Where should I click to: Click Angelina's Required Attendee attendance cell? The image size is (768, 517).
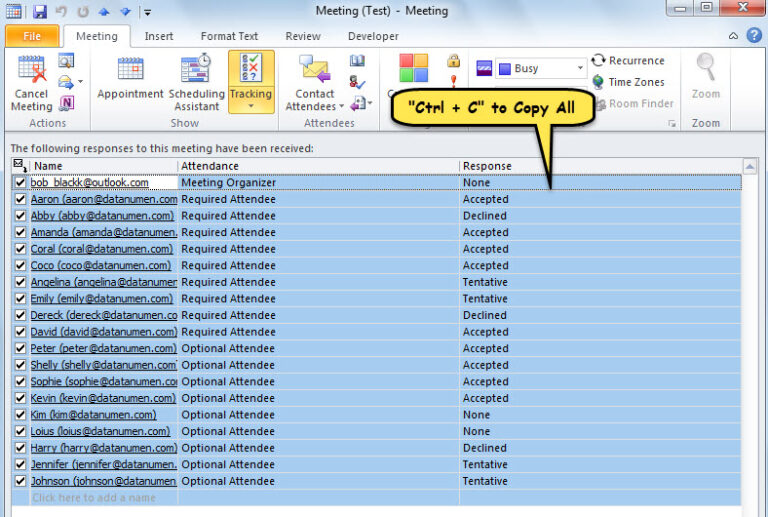(318, 282)
